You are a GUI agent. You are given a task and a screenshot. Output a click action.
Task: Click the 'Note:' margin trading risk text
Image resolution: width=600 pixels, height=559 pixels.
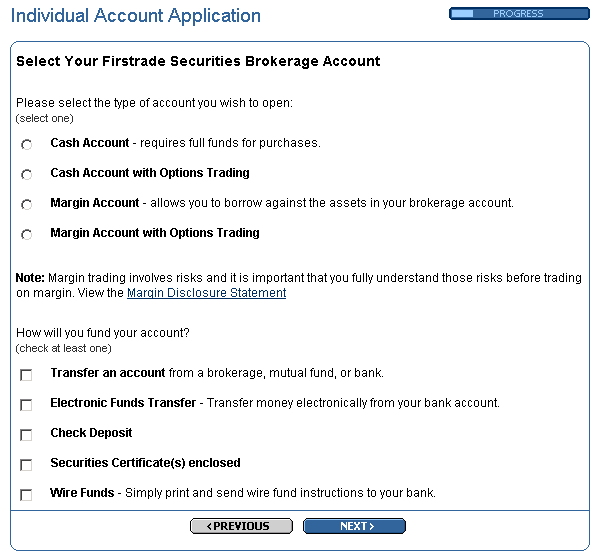[x=298, y=285]
